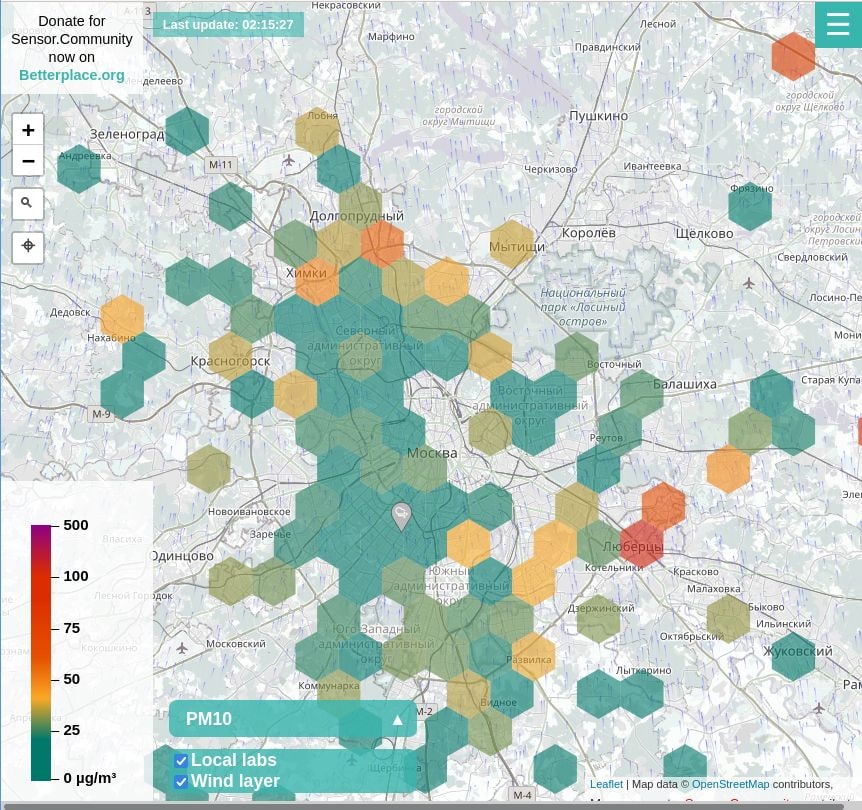This screenshot has width=862, height=810.
Task: Click the gray sensor marker pin
Action: [x=402, y=517]
